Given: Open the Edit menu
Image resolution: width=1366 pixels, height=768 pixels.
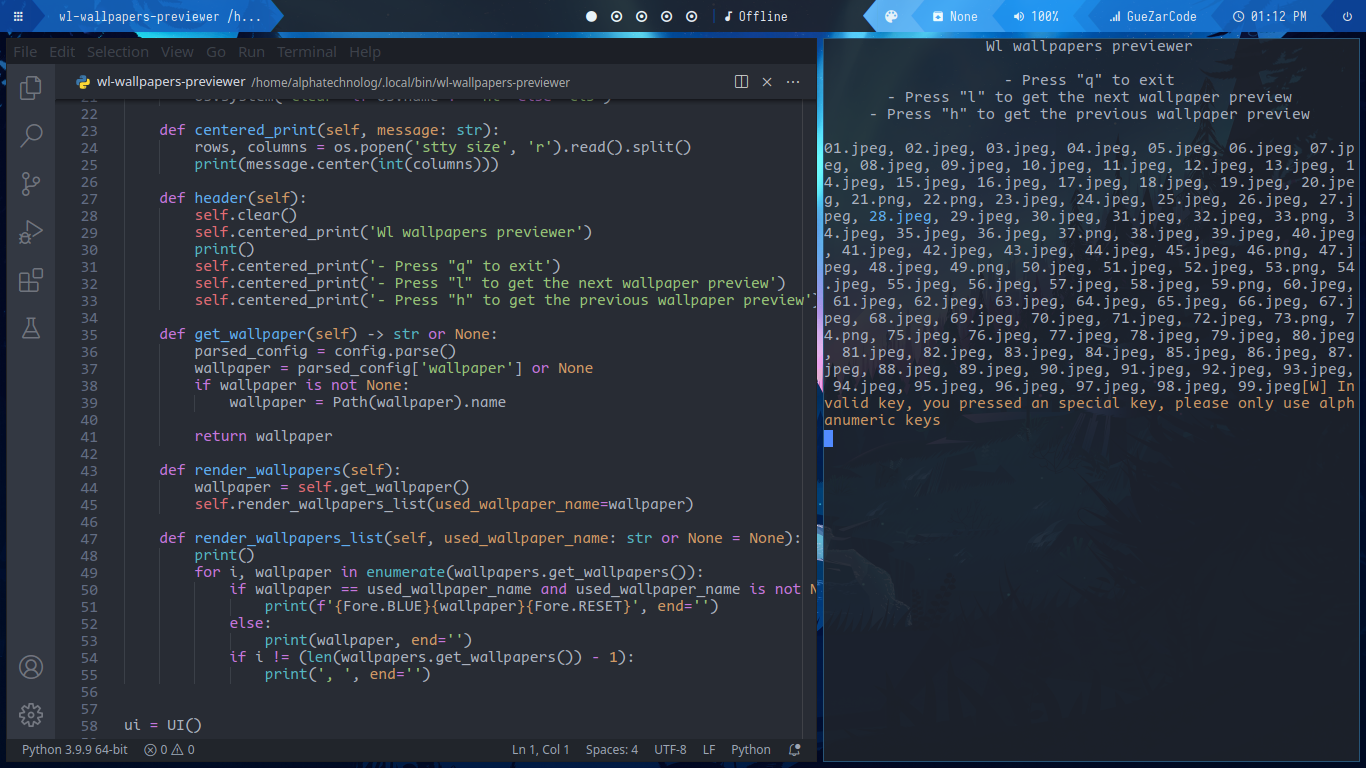Looking at the screenshot, I should tap(62, 52).
